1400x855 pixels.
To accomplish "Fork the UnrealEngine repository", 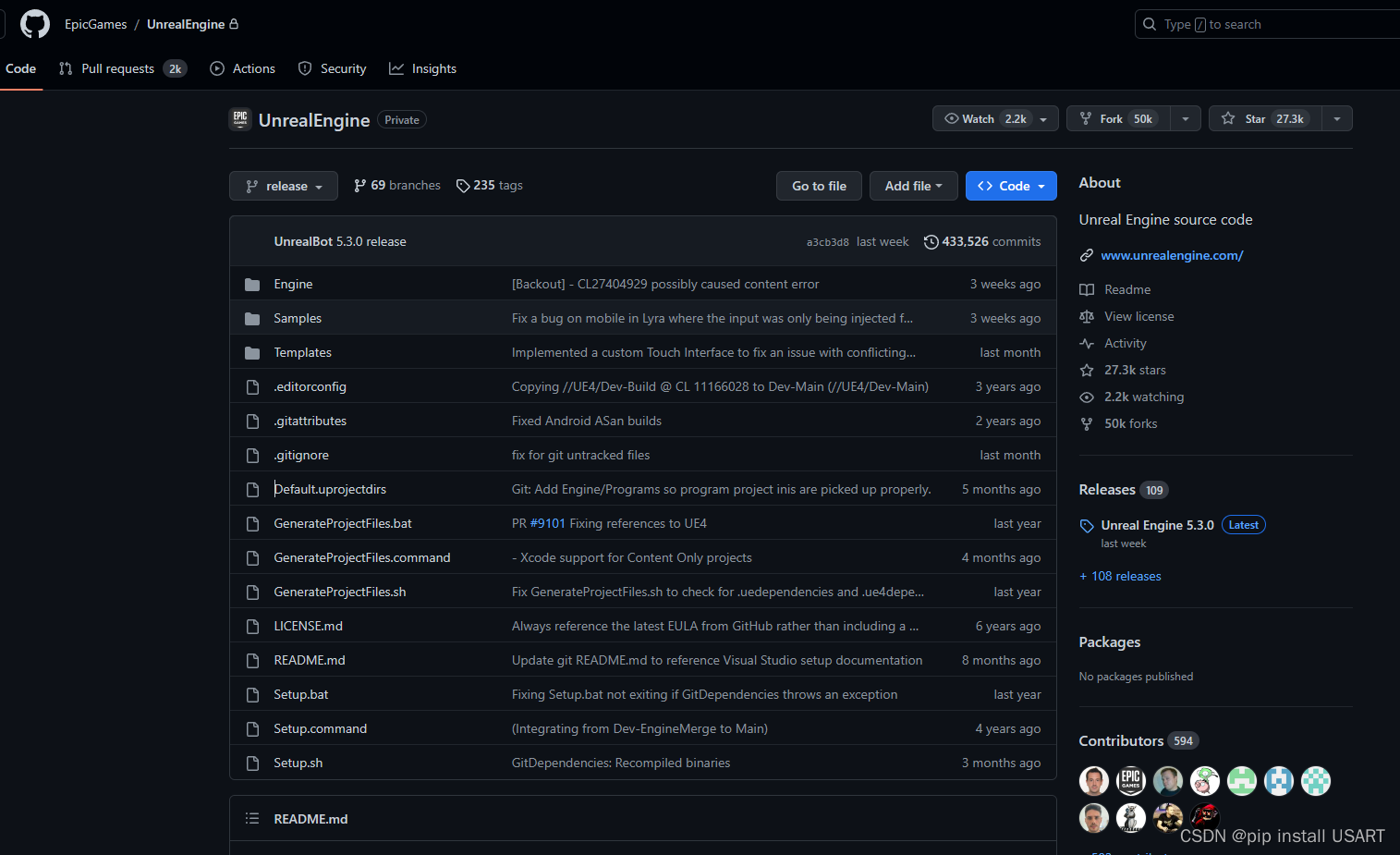I will (x=1118, y=118).
